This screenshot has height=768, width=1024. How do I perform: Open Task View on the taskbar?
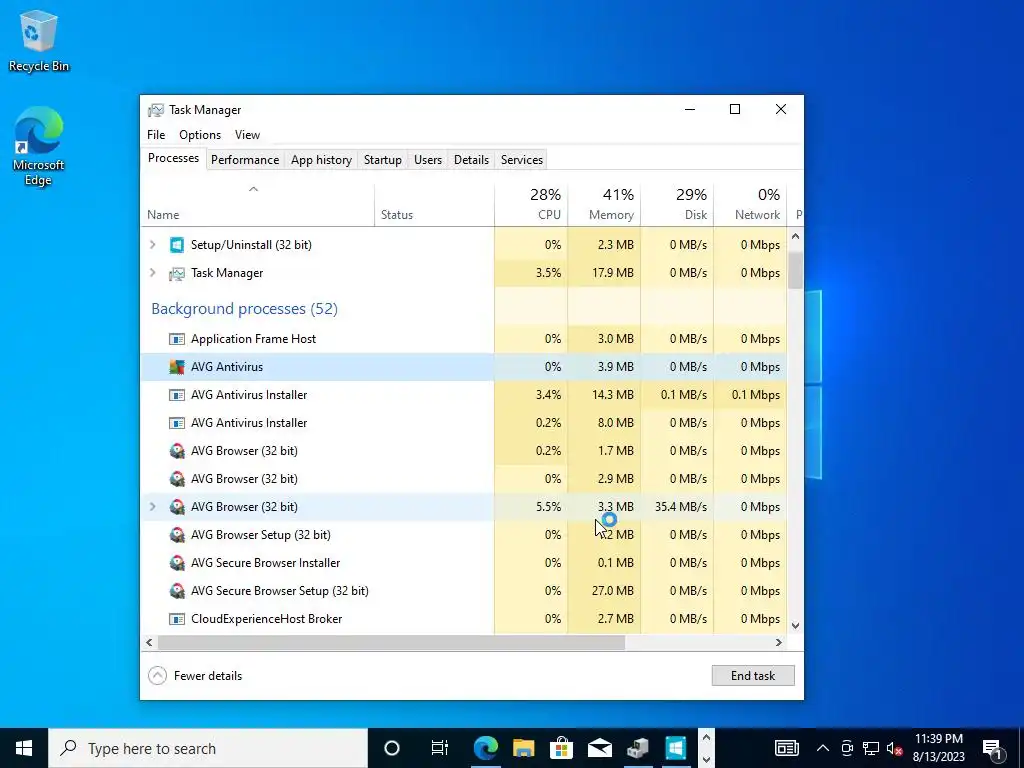[x=440, y=748]
